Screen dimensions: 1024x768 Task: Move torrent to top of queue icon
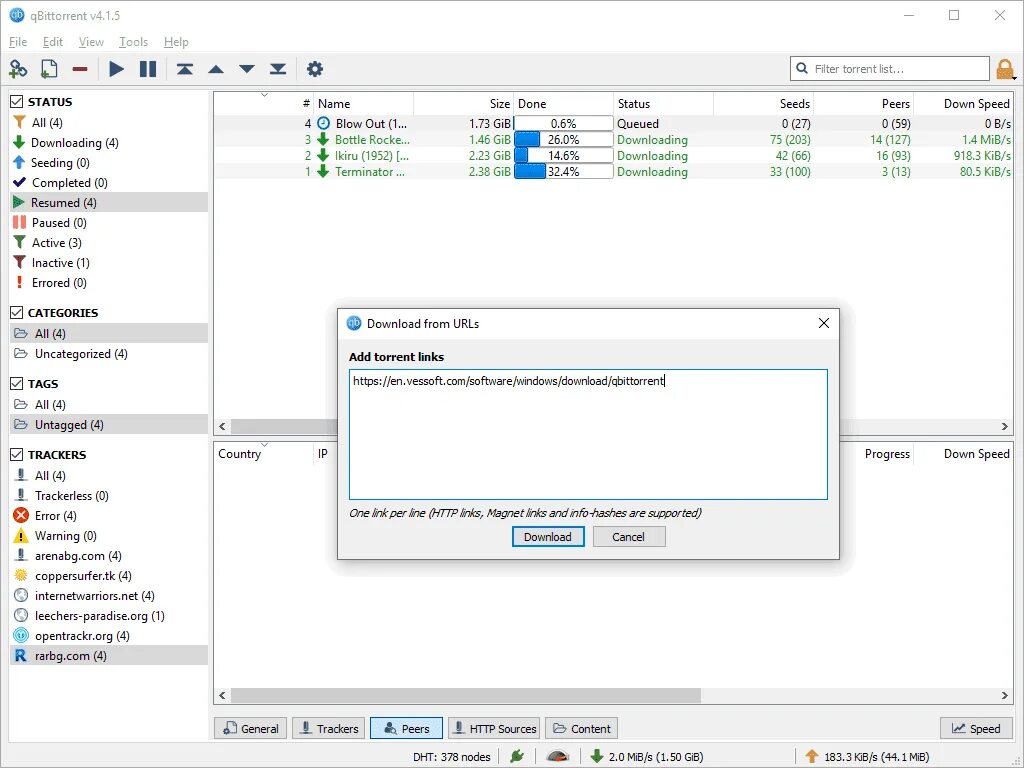tap(185, 69)
